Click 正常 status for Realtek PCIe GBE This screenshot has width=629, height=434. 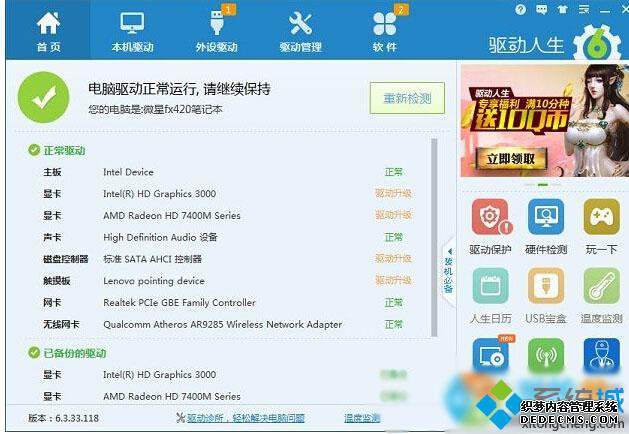(394, 302)
